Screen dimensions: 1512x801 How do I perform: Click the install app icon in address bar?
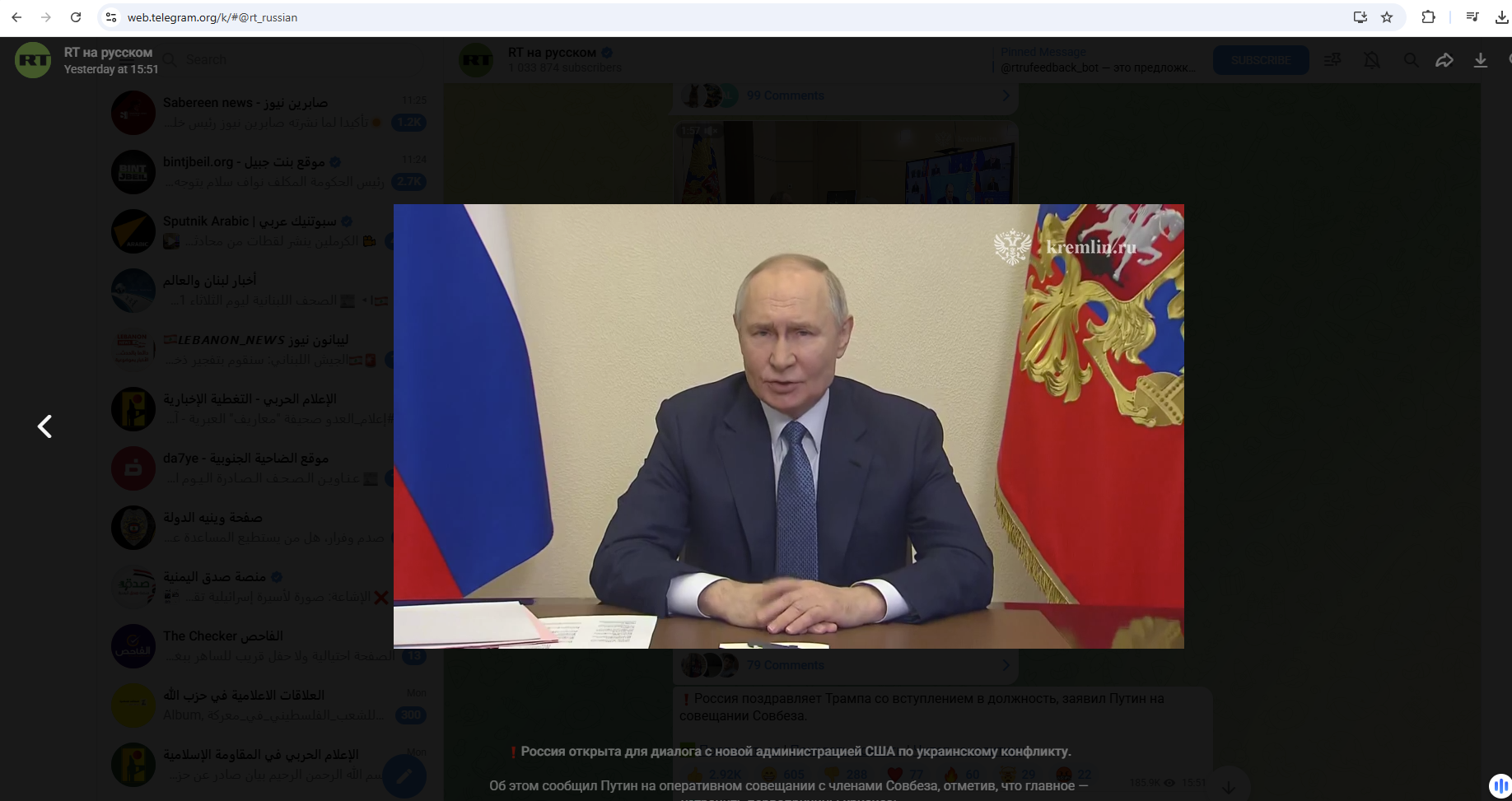(1360, 17)
